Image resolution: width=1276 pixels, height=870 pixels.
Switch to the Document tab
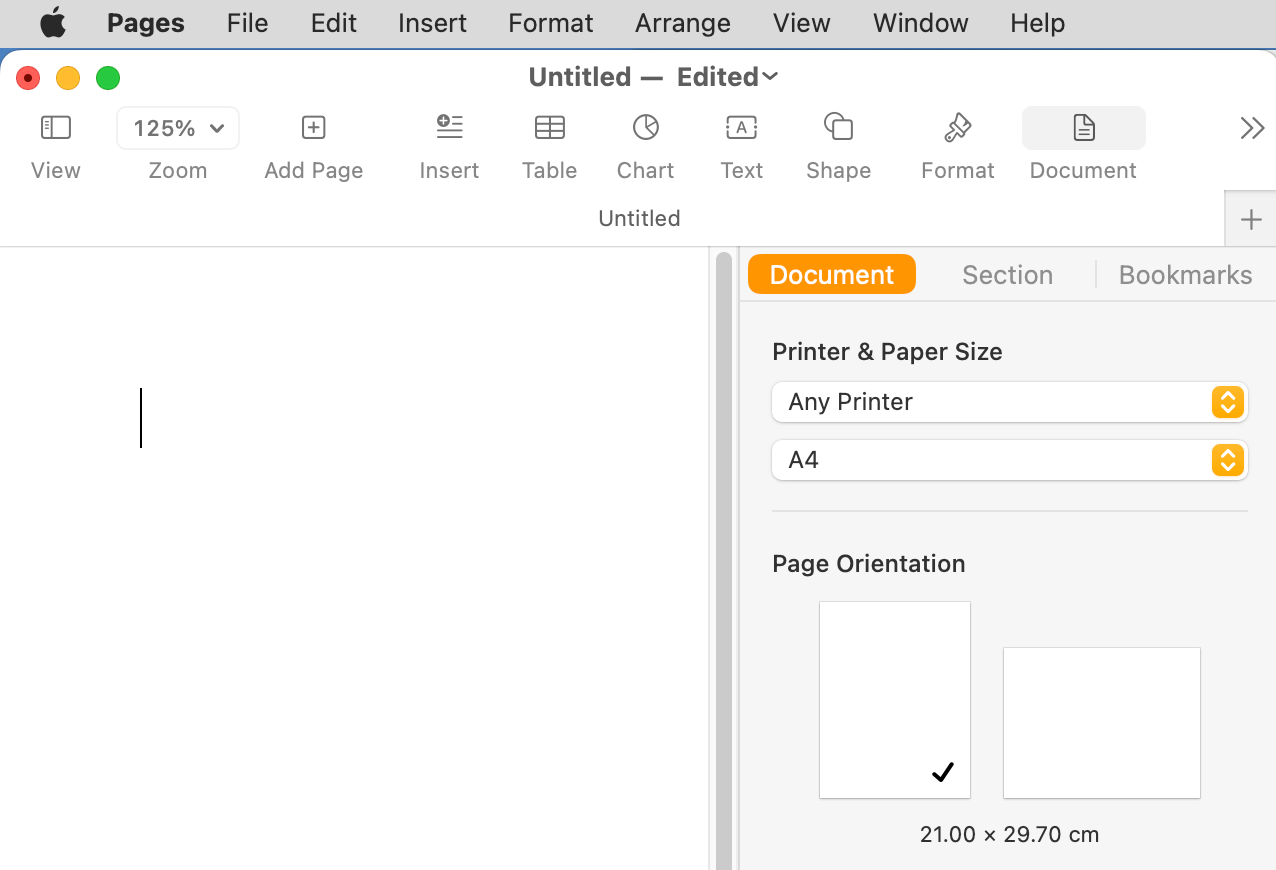[832, 274]
